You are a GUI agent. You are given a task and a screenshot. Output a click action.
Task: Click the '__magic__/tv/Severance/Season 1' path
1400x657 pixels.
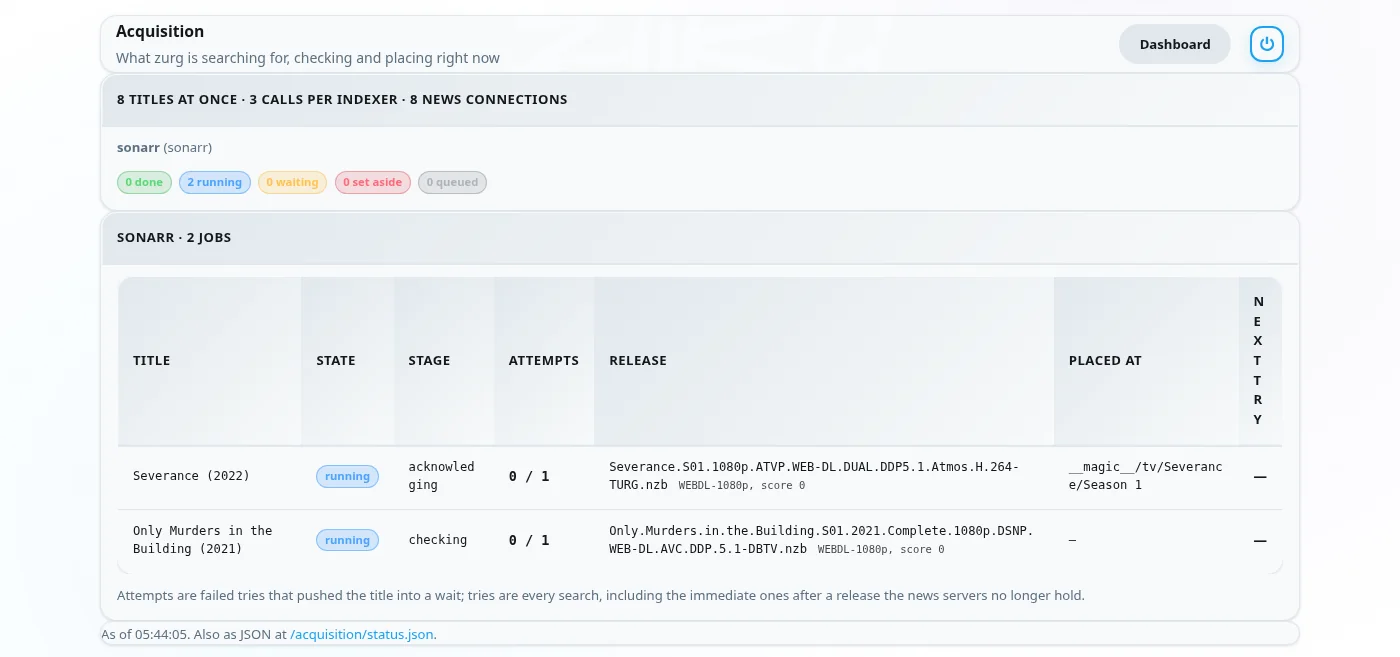[1146, 476]
